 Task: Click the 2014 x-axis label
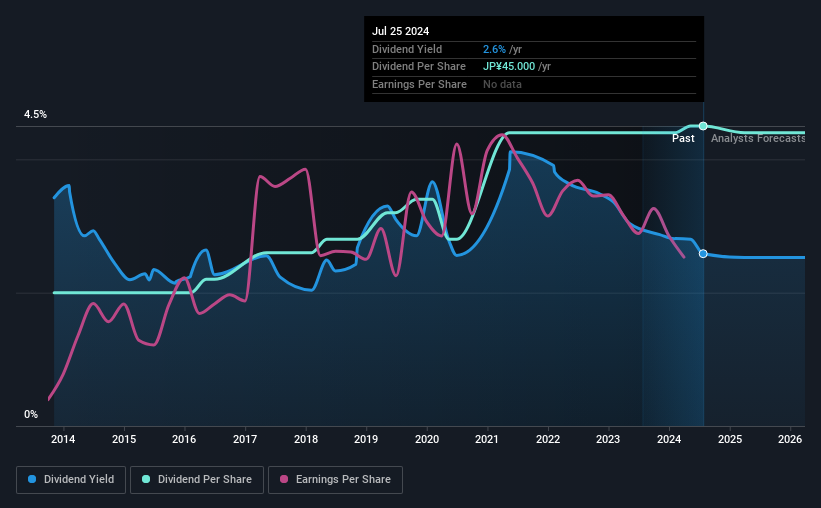[63, 439]
